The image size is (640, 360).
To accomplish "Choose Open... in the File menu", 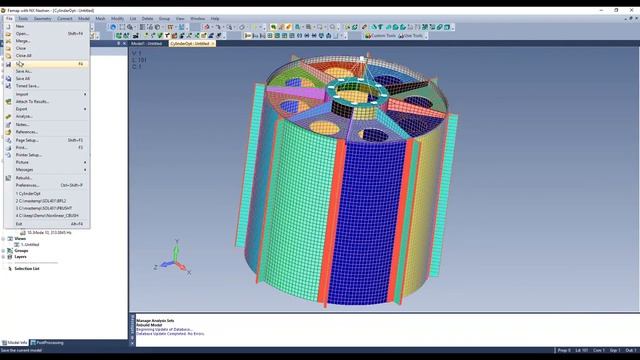I will (x=47, y=33).
